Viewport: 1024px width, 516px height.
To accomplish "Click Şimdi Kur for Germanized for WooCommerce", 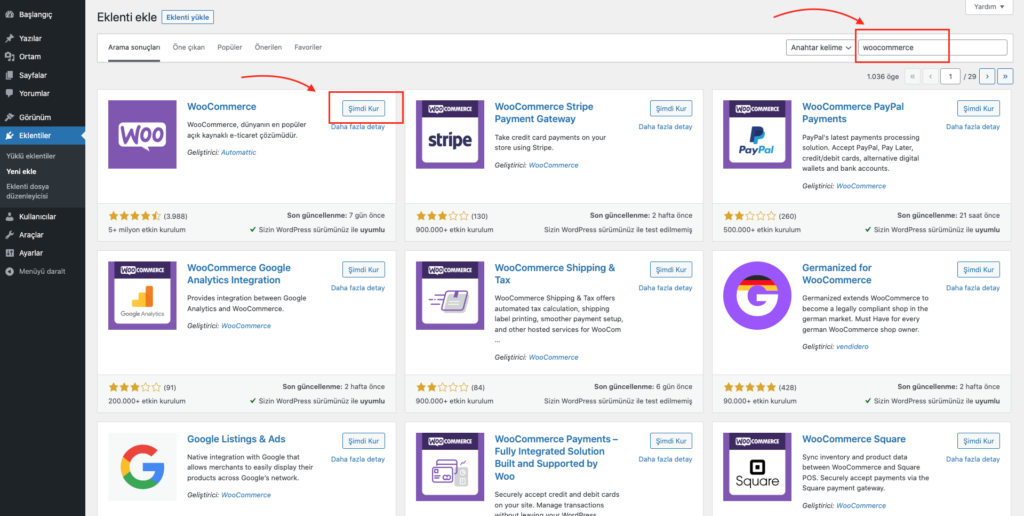I will coord(978,269).
